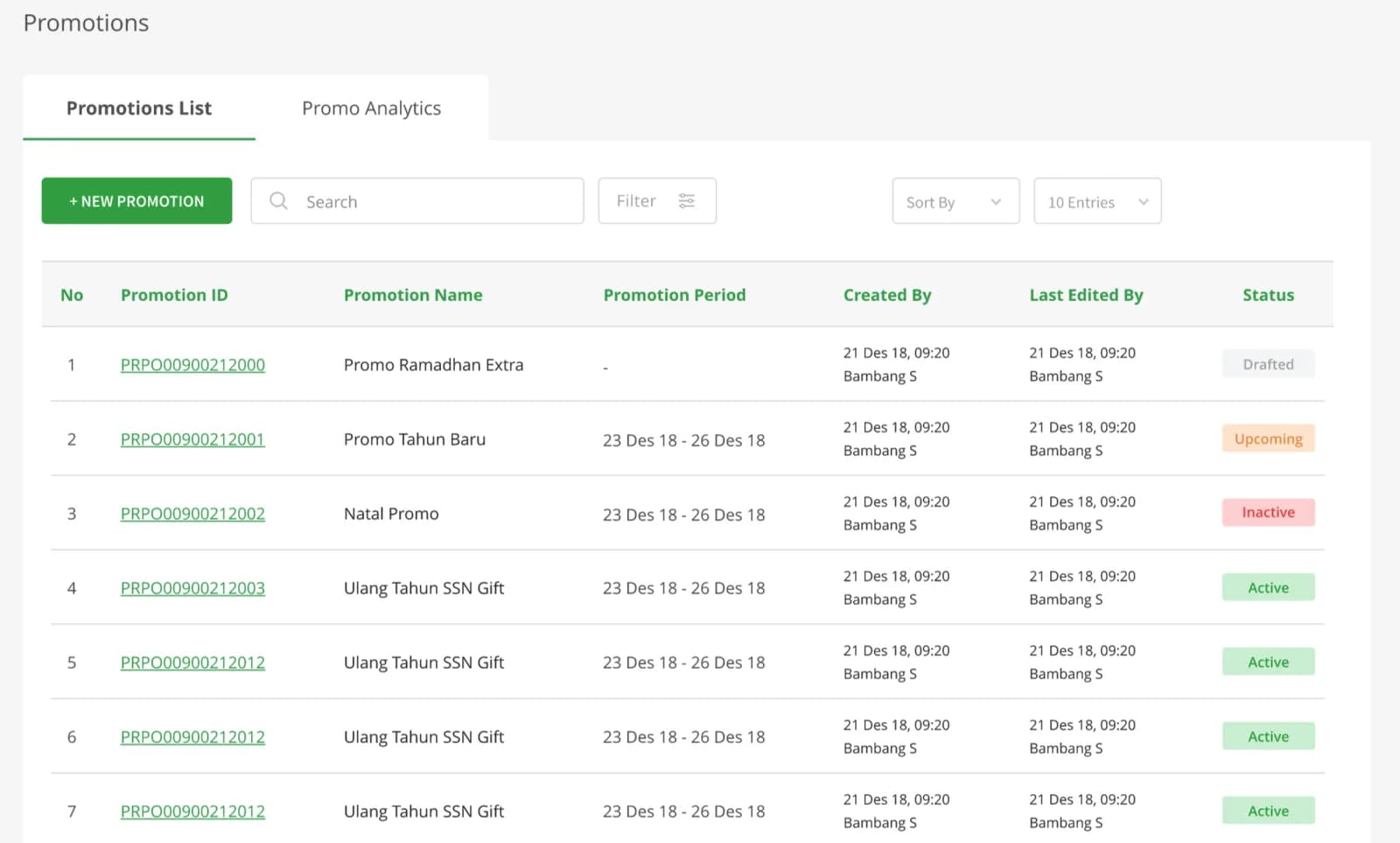Open promotion PRPO00900212000 link

coord(192,365)
